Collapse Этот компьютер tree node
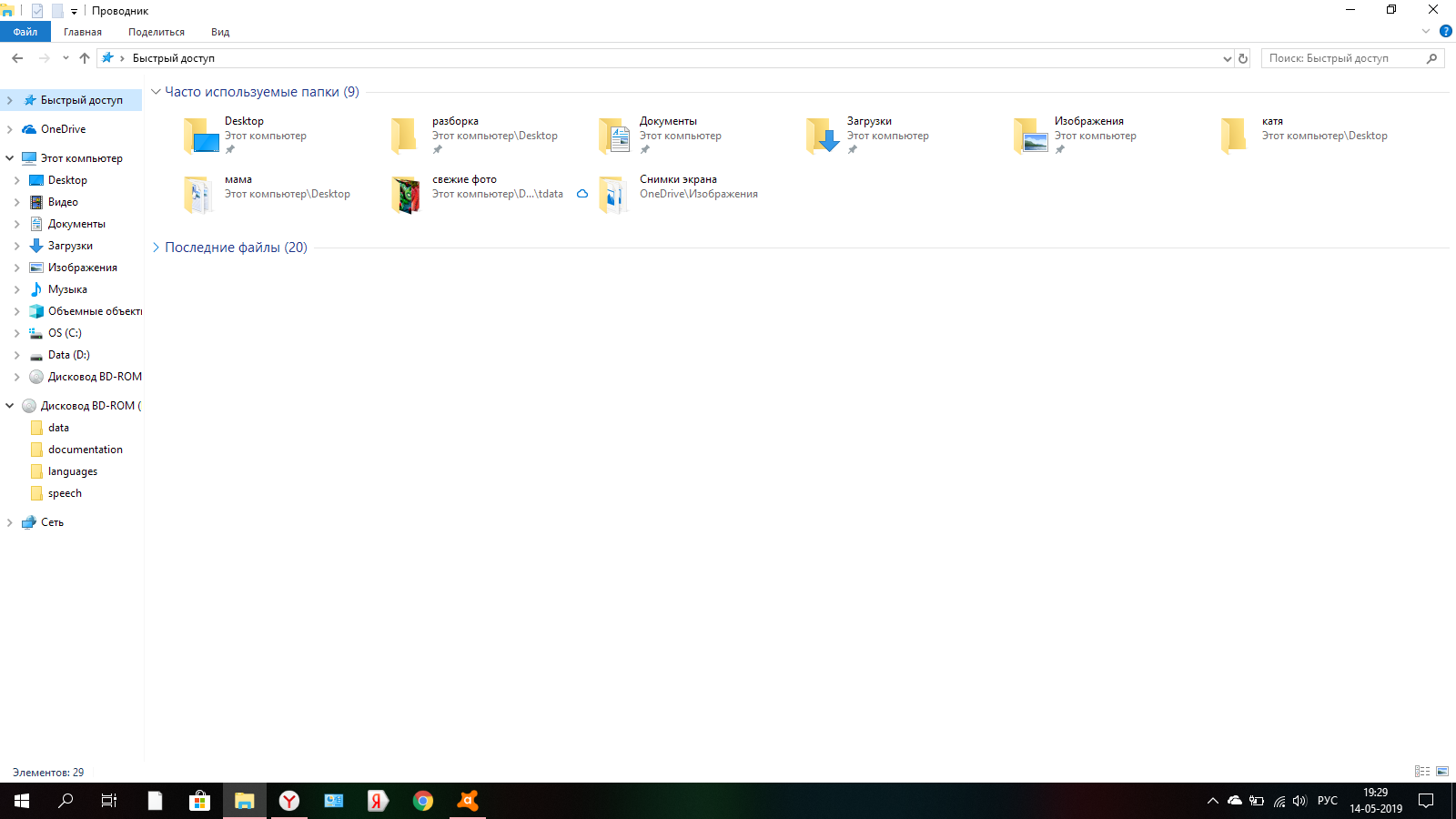1456x819 pixels. coord(9,158)
